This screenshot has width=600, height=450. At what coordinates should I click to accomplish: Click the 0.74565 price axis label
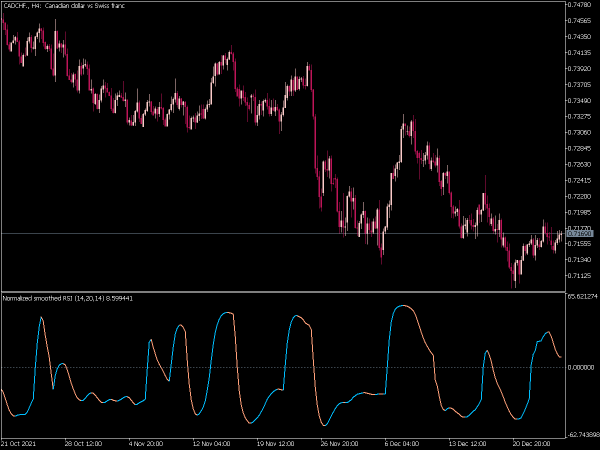coord(580,21)
